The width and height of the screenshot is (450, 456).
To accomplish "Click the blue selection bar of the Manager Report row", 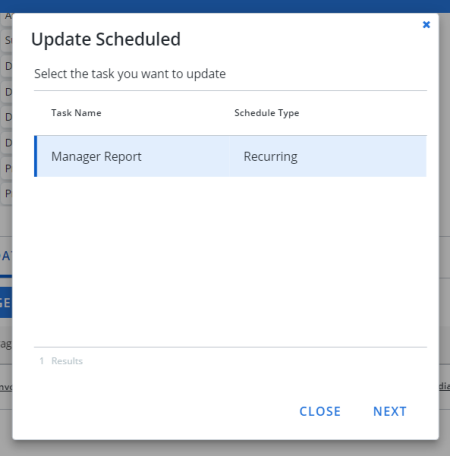I will click(x=35, y=156).
